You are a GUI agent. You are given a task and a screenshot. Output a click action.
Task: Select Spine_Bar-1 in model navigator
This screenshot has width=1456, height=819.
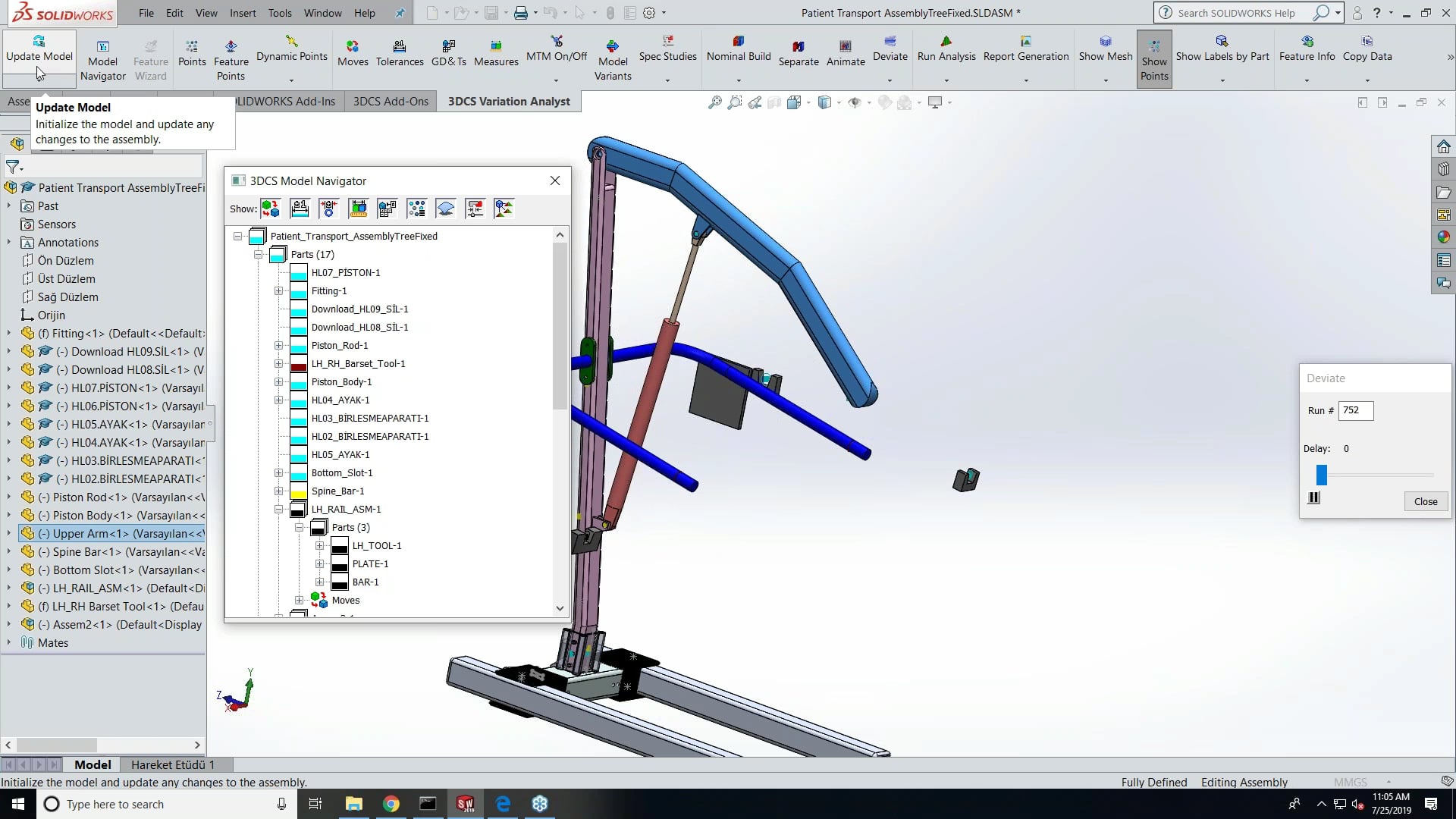pyautogui.click(x=339, y=490)
